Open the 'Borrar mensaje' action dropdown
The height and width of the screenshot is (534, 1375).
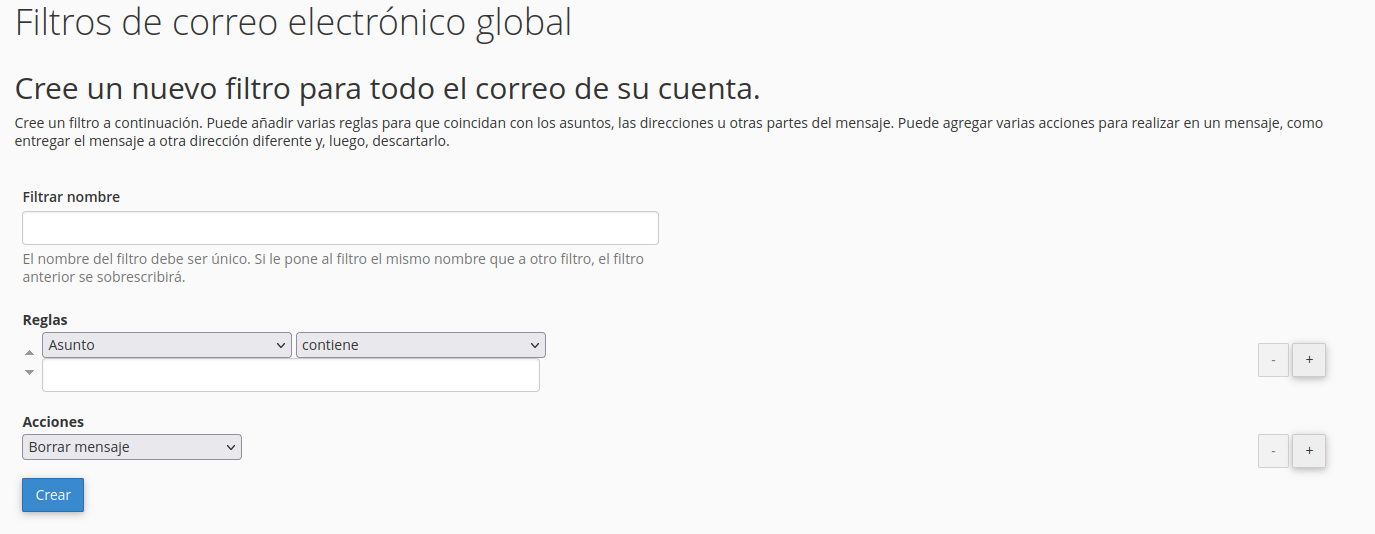point(131,447)
